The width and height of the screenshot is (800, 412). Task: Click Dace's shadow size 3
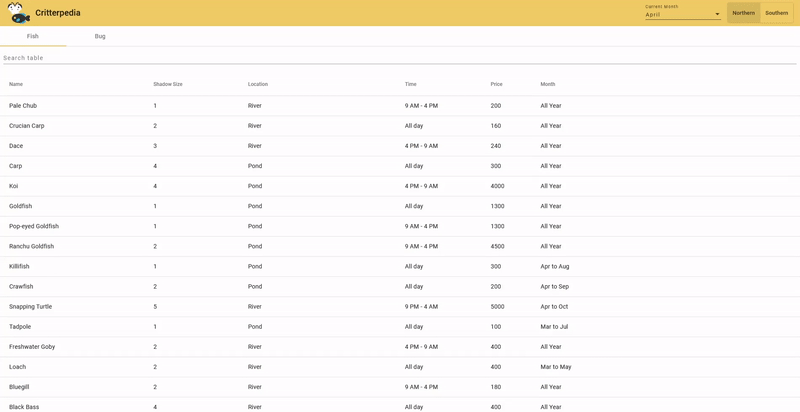click(x=155, y=146)
